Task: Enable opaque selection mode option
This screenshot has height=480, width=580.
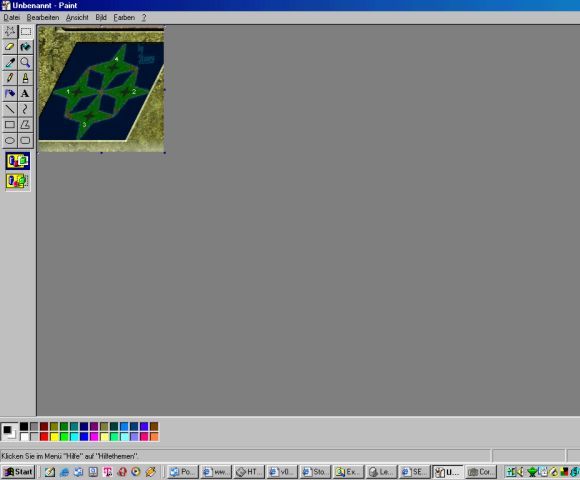Action: pos(18,161)
